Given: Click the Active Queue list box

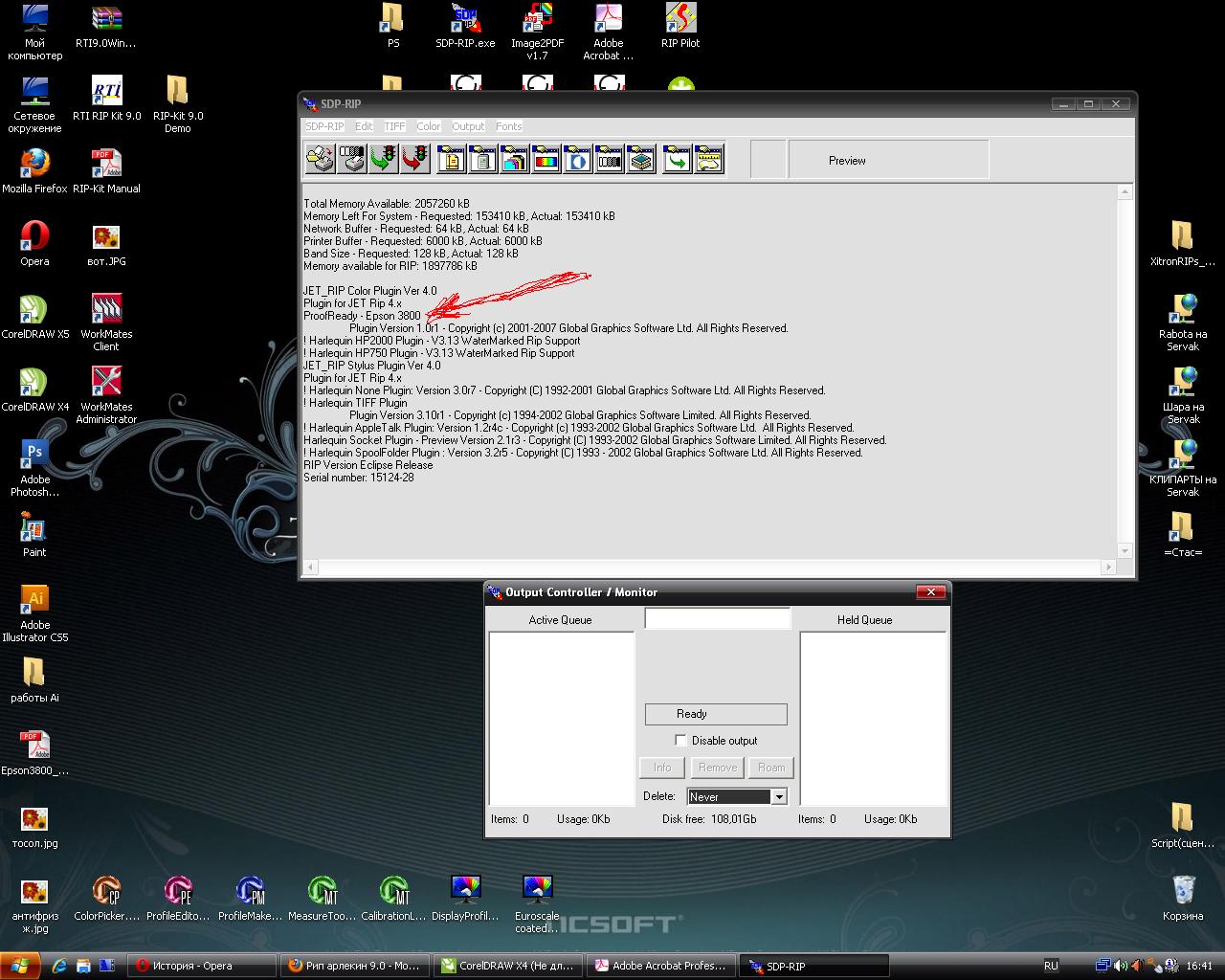Looking at the screenshot, I should click(562, 718).
